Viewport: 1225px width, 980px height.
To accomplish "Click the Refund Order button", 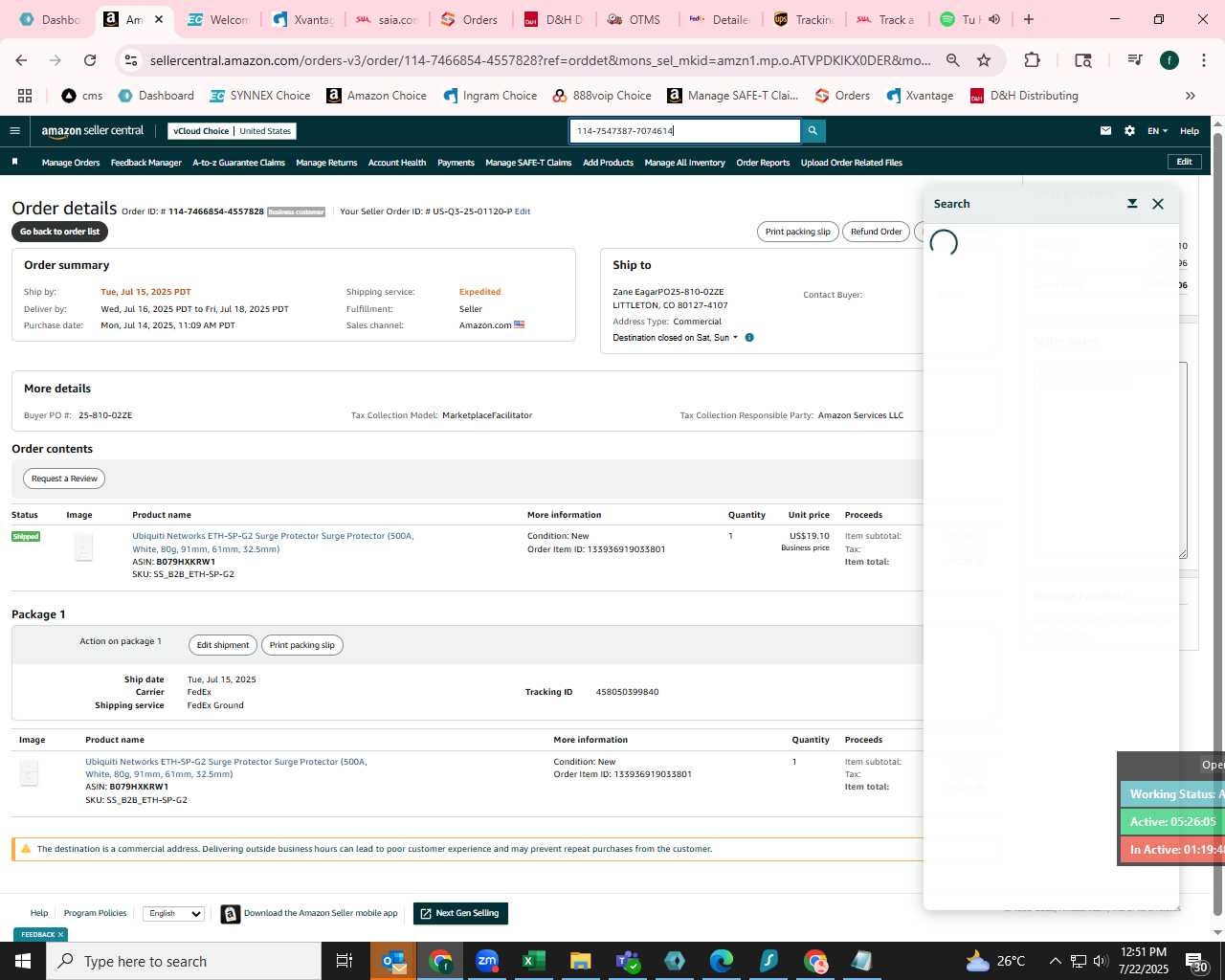I will click(x=876, y=232).
